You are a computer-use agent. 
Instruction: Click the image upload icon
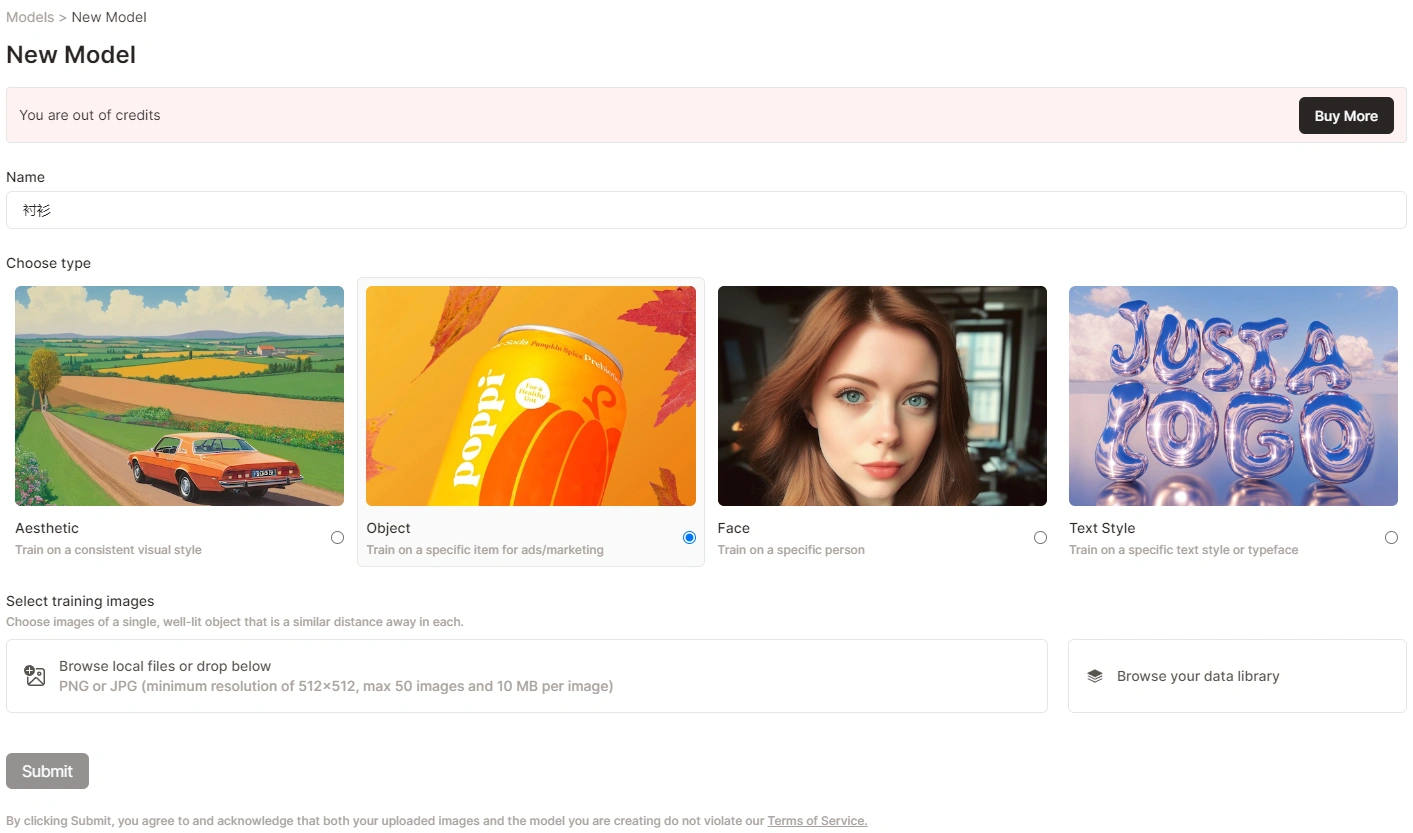[35, 676]
